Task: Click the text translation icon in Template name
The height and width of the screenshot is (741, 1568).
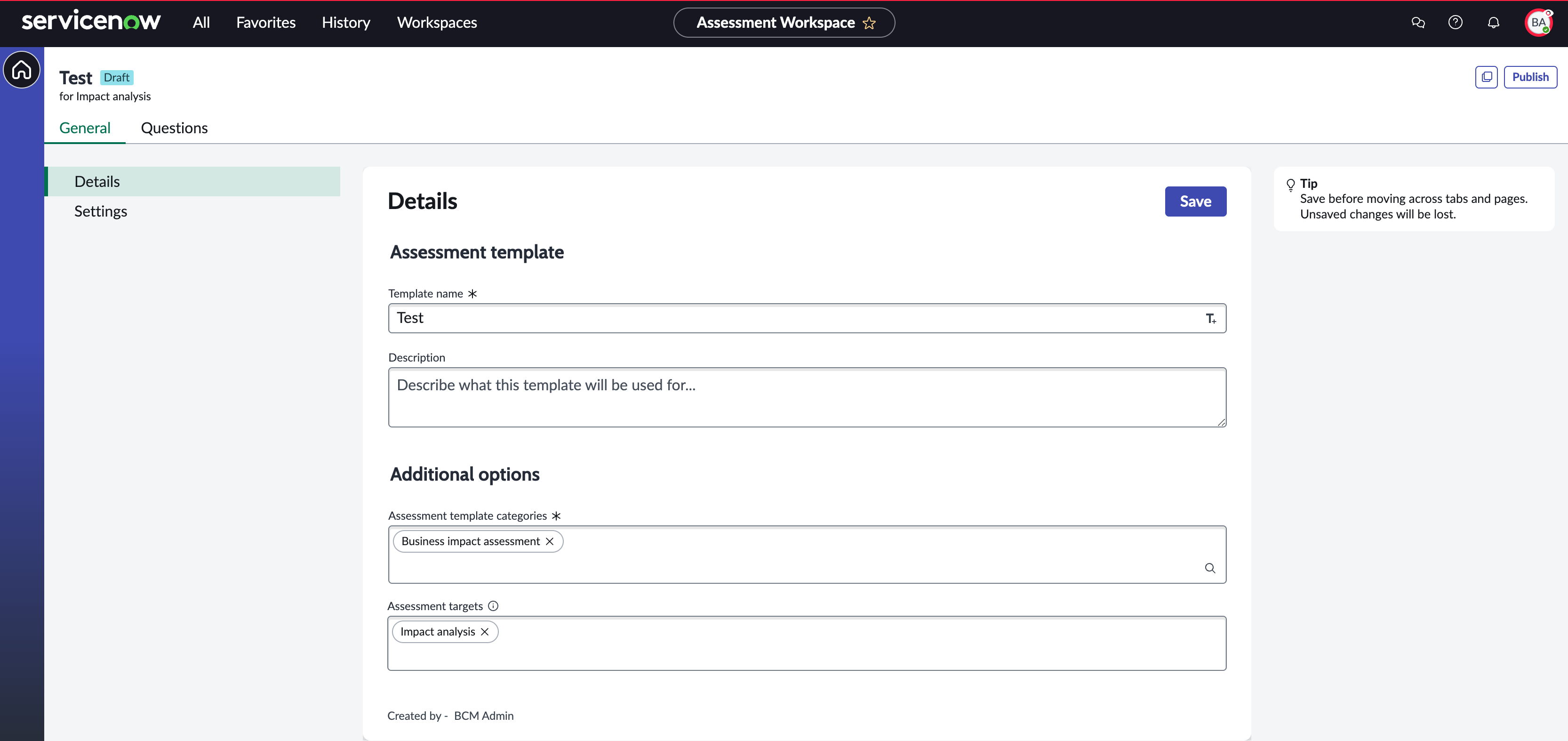Action: (x=1211, y=318)
